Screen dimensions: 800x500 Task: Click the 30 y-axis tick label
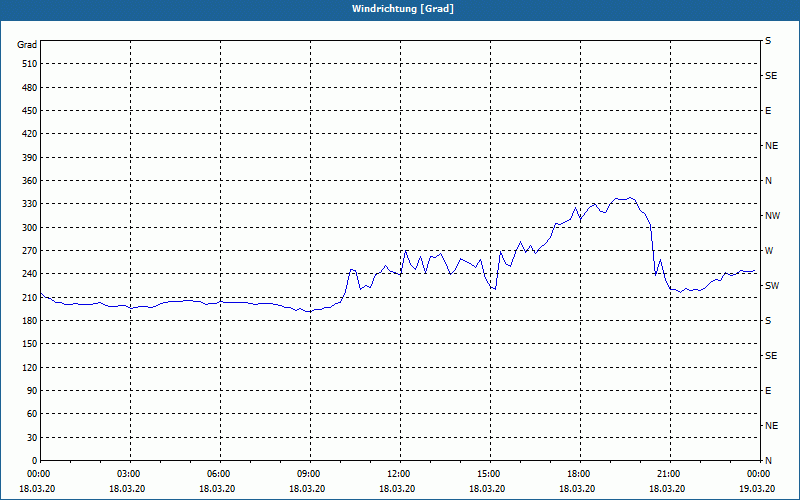pyautogui.click(x=32, y=438)
